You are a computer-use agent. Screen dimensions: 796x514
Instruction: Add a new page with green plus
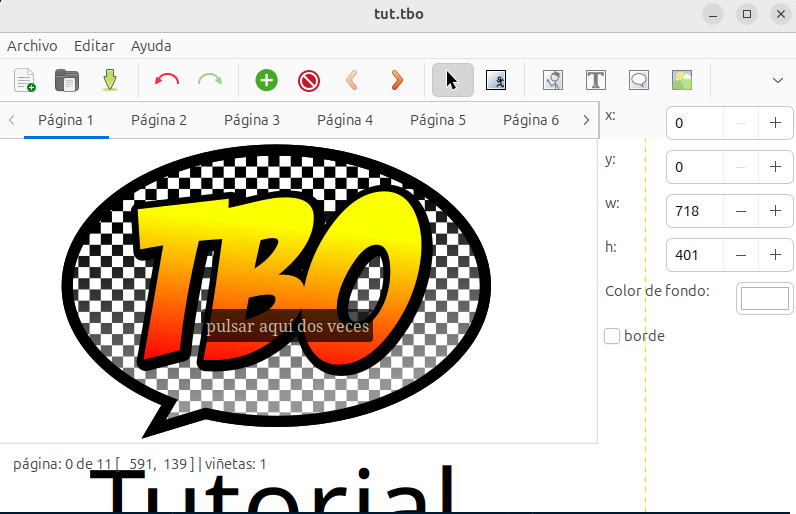(266, 80)
